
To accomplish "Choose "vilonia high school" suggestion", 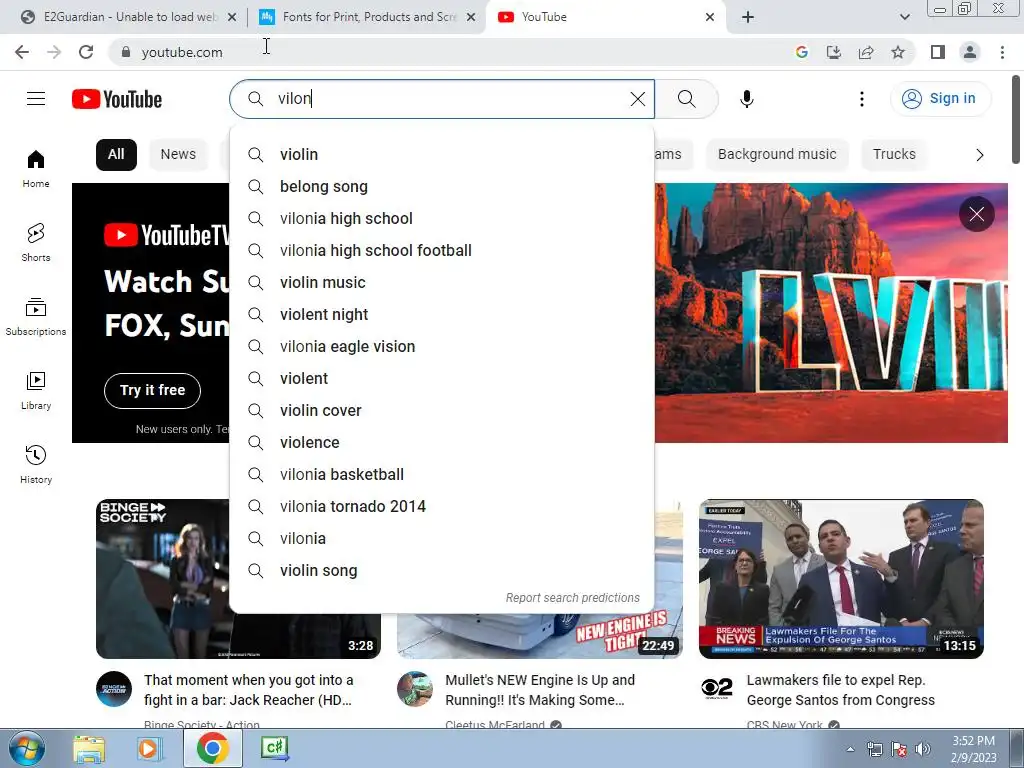I will click(442, 219).
